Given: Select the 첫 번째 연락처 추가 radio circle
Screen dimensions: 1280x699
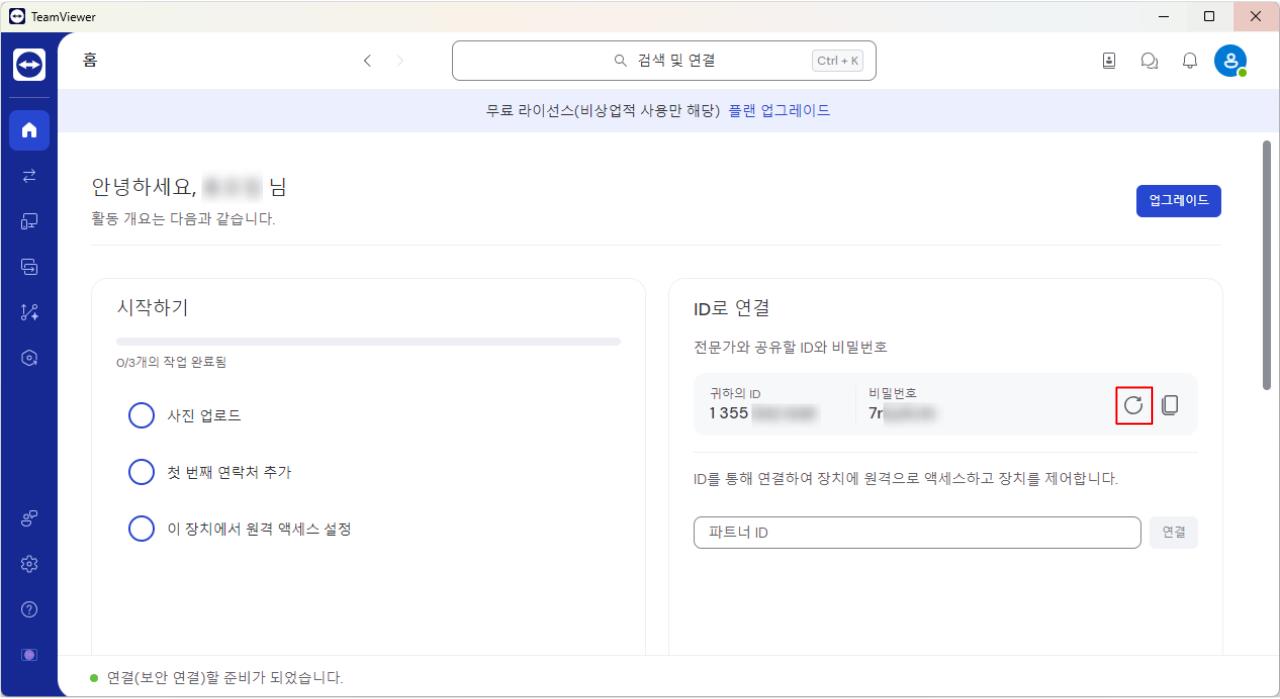Looking at the screenshot, I should pyautogui.click(x=141, y=471).
